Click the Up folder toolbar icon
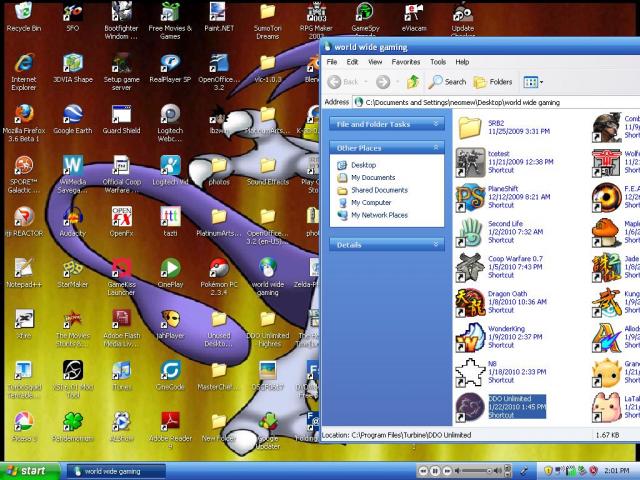 pos(410,82)
